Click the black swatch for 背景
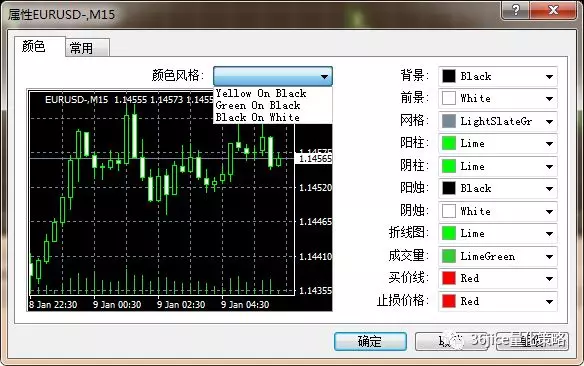 448,76
